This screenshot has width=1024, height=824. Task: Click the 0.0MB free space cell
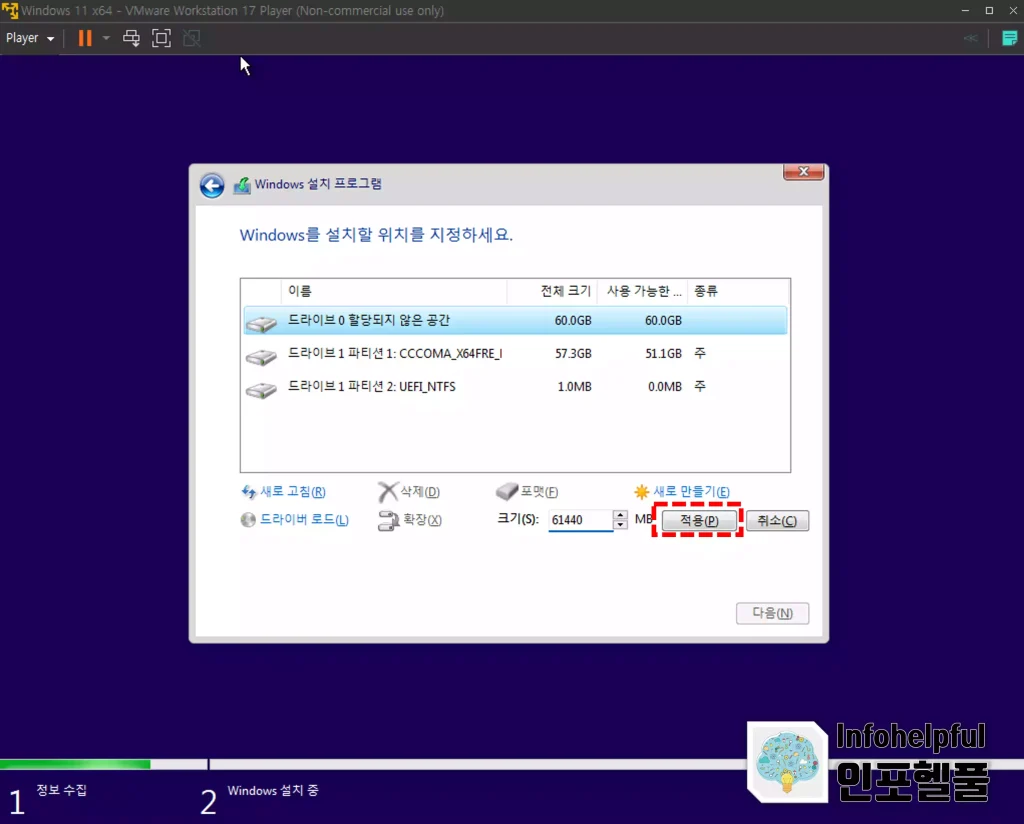click(x=664, y=387)
